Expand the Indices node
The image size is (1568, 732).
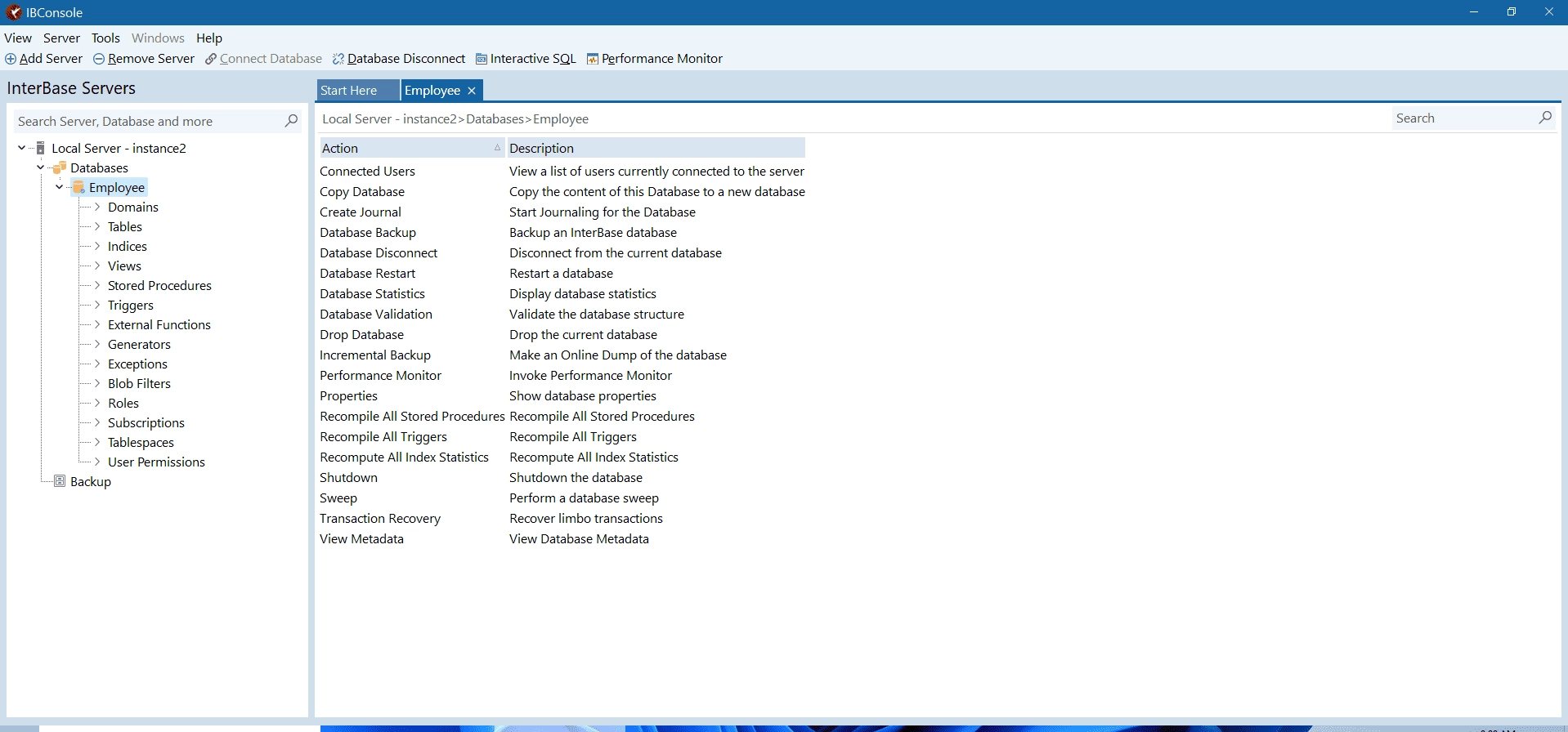pyautogui.click(x=97, y=246)
